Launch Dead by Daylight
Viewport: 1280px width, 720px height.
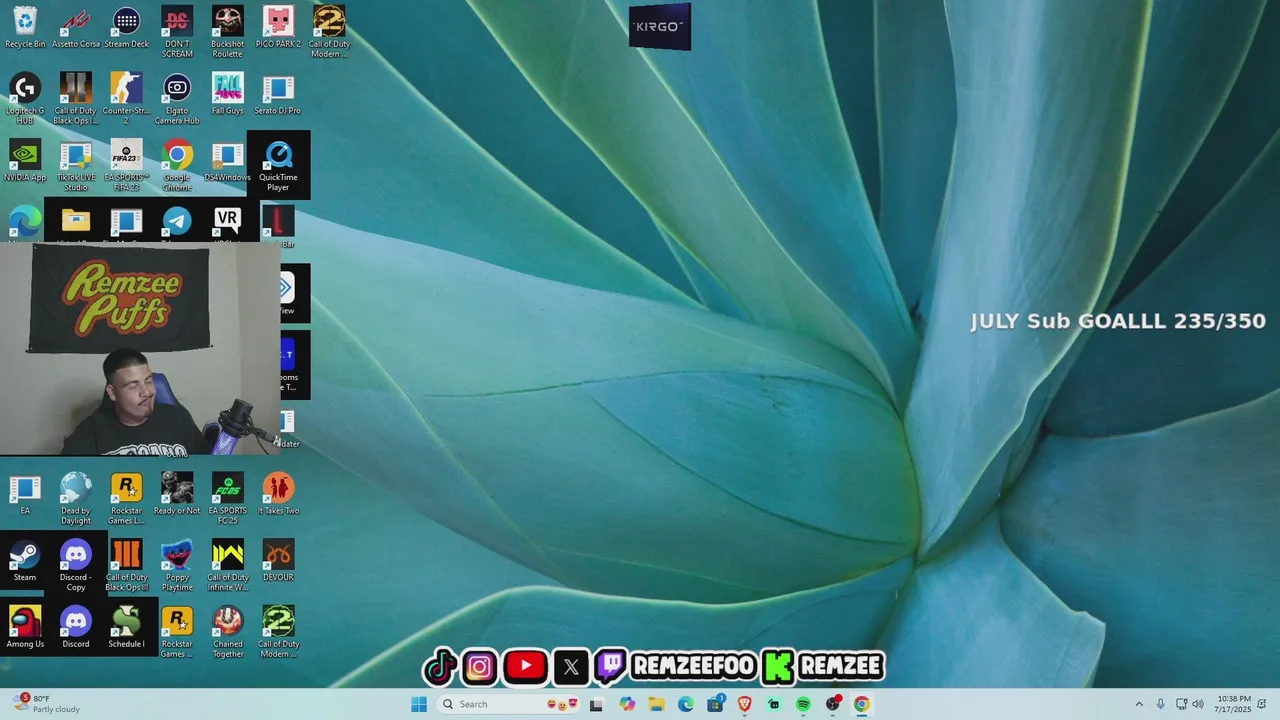pos(76,498)
